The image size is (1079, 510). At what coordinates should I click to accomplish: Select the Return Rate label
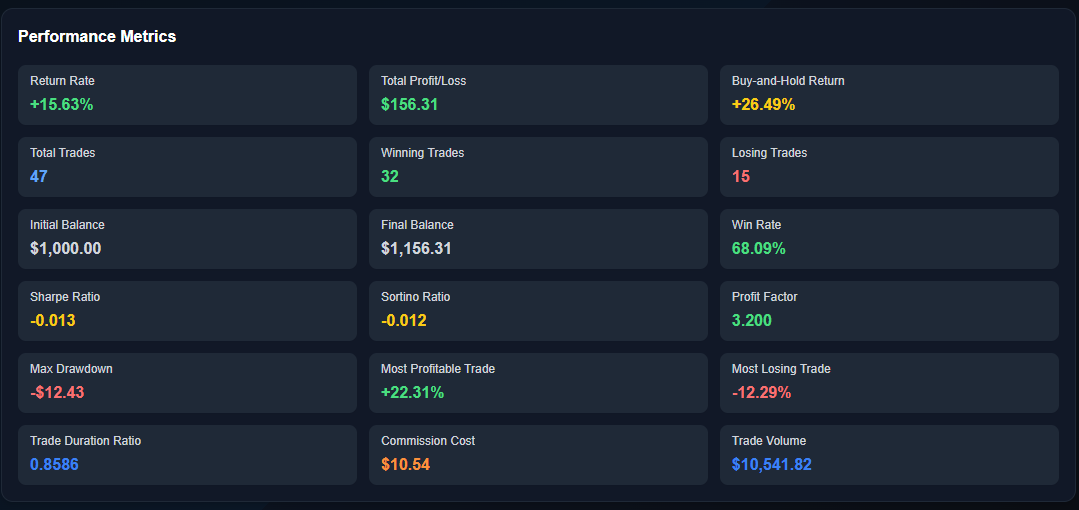63,81
